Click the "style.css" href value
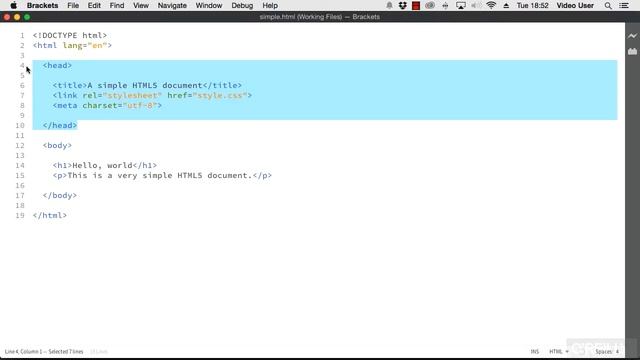Viewport: 640px width, 360px height. [x=220, y=96]
